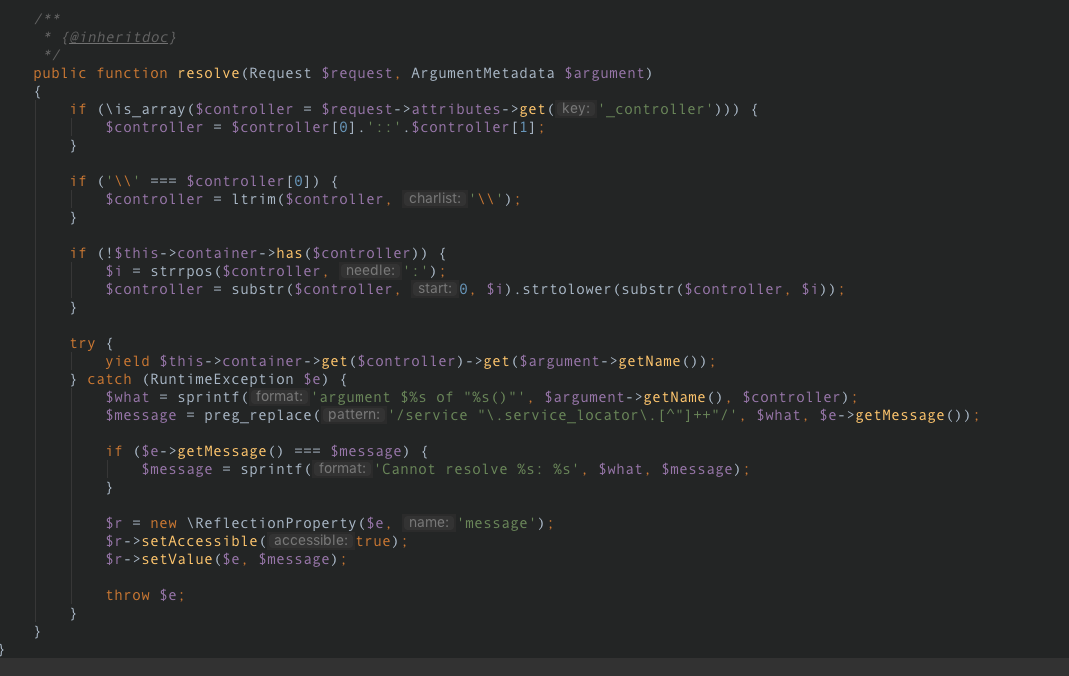Click the 'argument $%s of' format string

pos(418,397)
